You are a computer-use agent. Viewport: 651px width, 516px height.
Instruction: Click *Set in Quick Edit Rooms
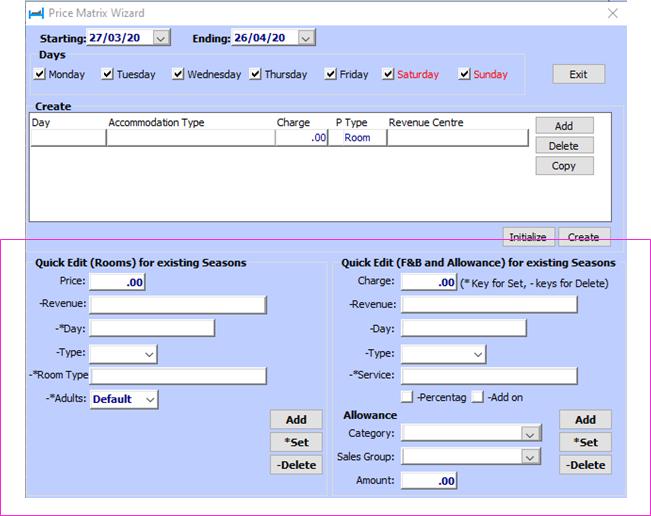pyautogui.click(x=296, y=442)
